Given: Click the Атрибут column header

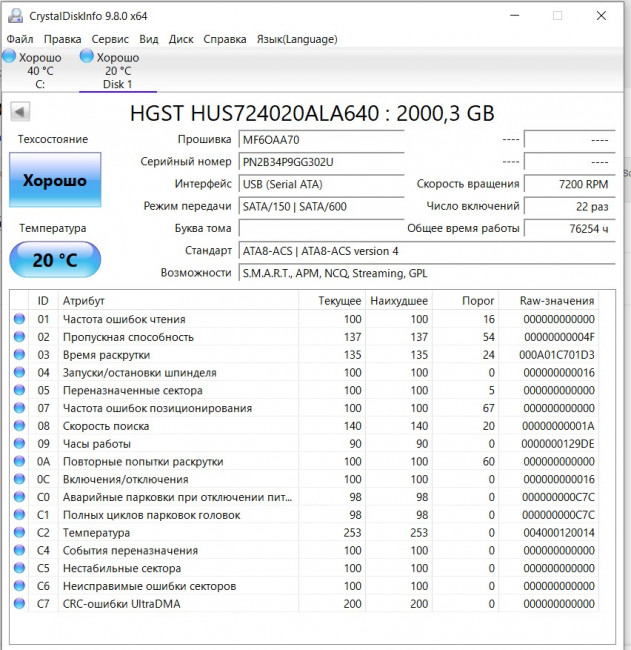Looking at the screenshot, I should click(178, 301).
